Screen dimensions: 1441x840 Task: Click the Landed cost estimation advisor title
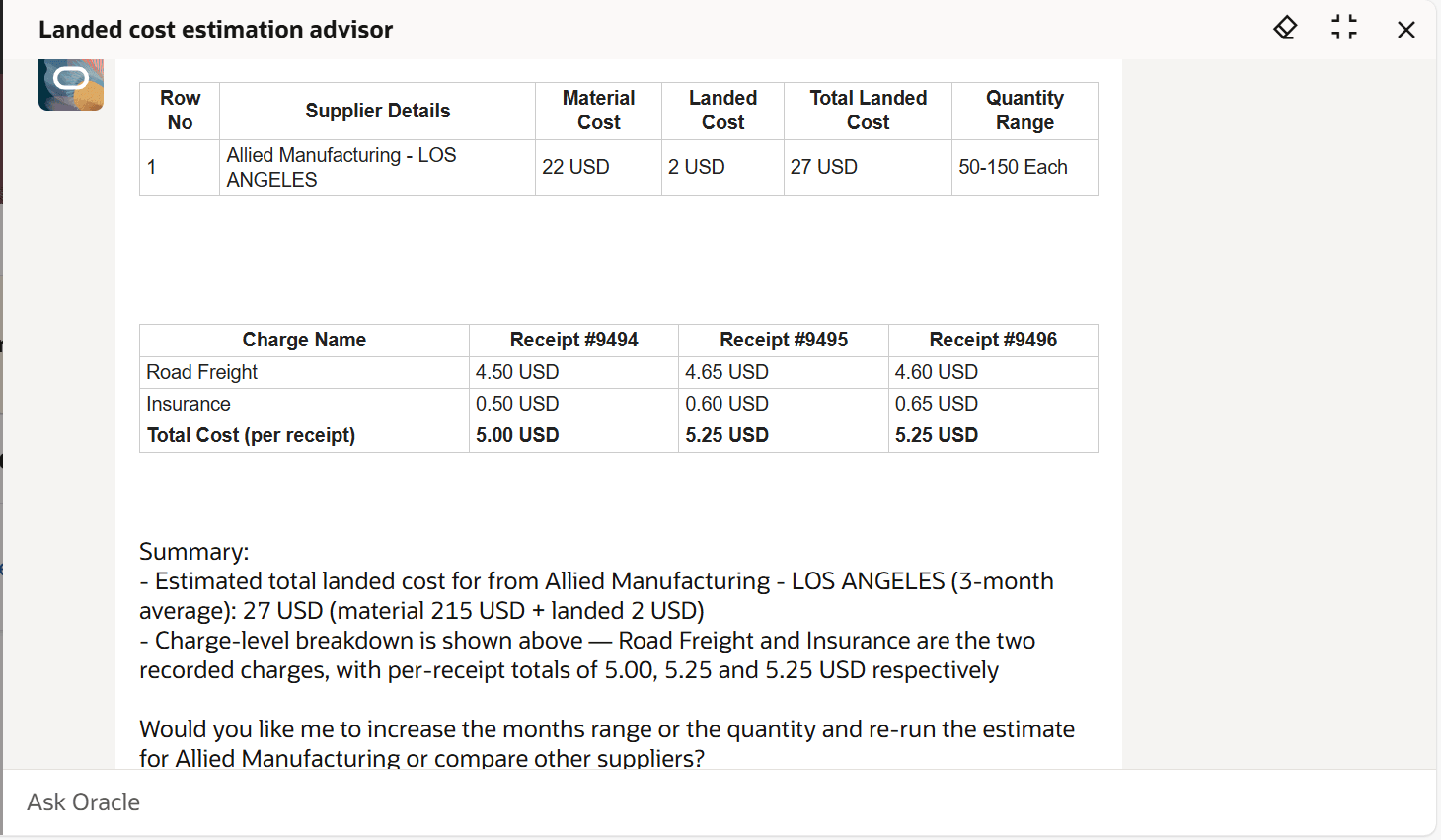click(215, 29)
